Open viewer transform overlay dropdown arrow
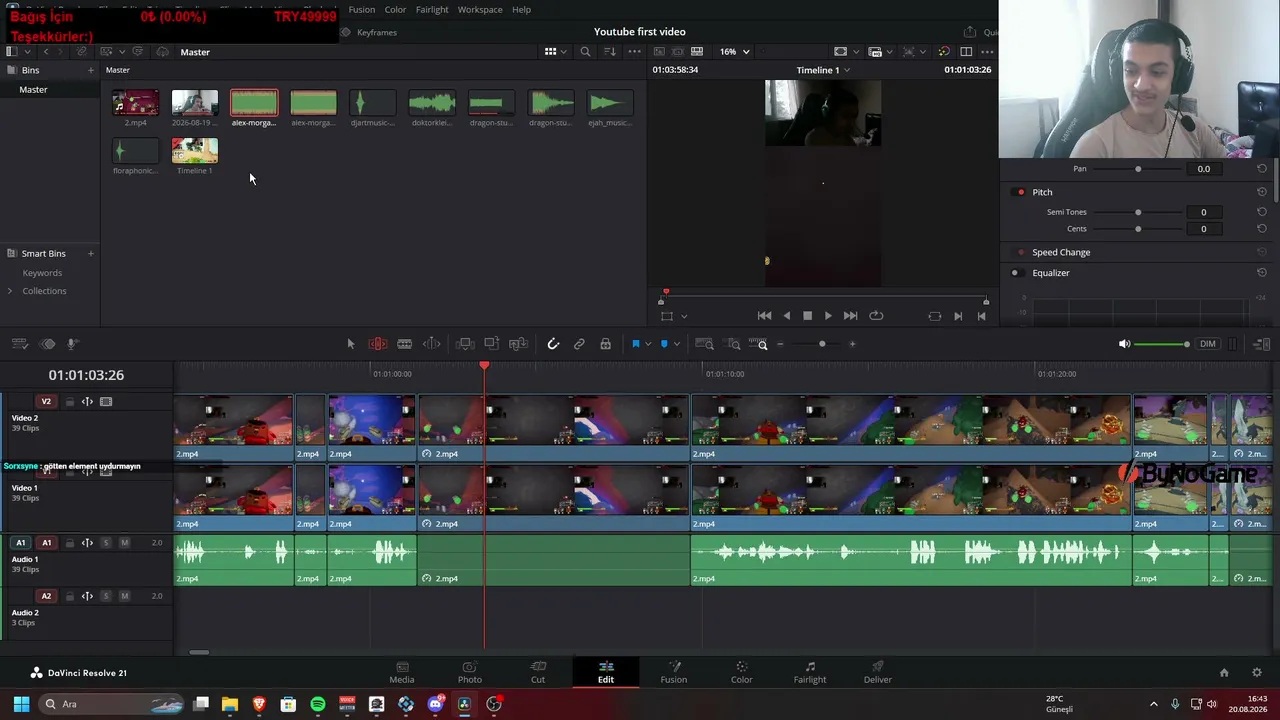This screenshot has height=720, width=1280. [x=684, y=316]
